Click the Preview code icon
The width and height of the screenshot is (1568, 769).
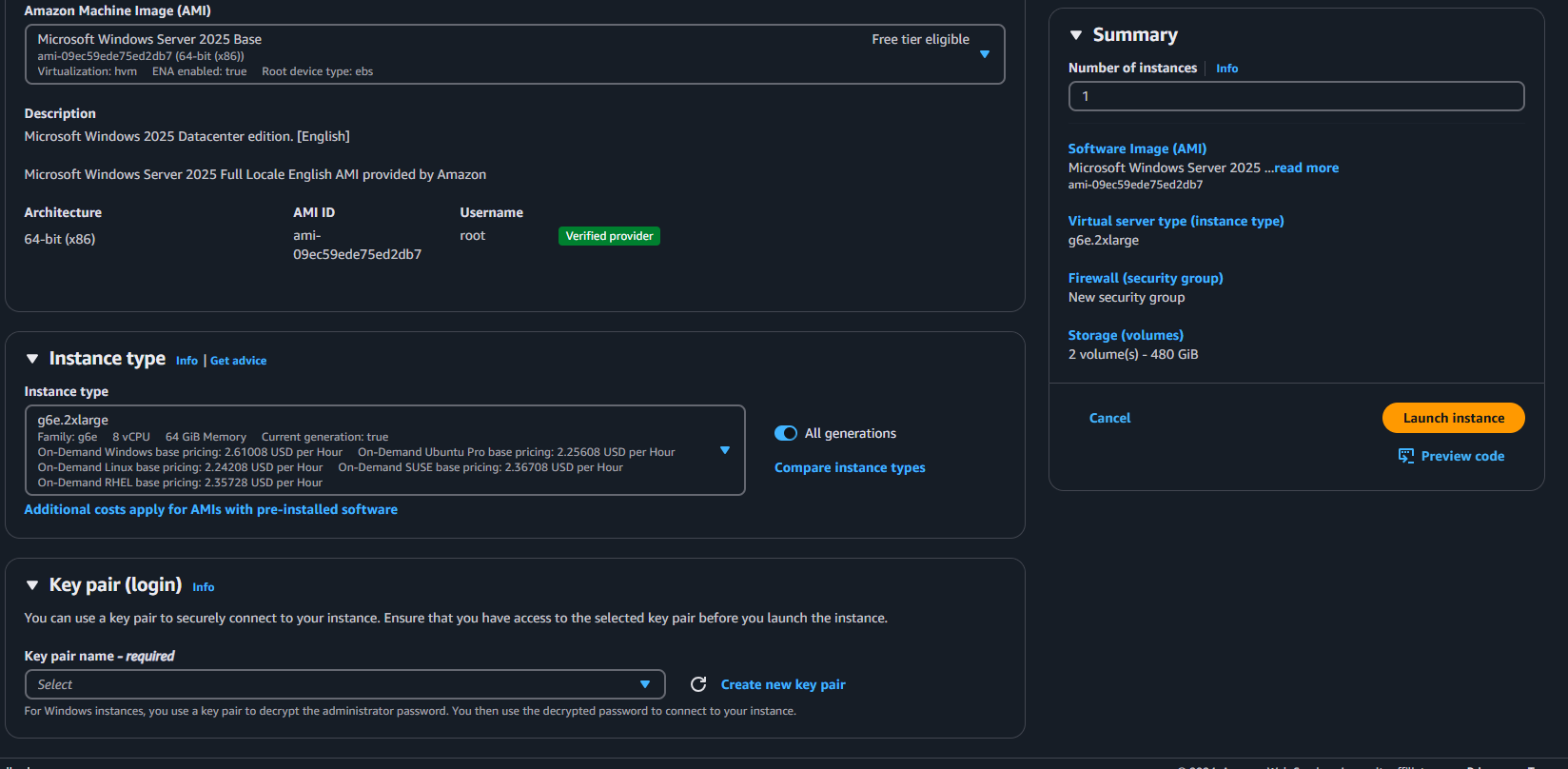(1405, 456)
